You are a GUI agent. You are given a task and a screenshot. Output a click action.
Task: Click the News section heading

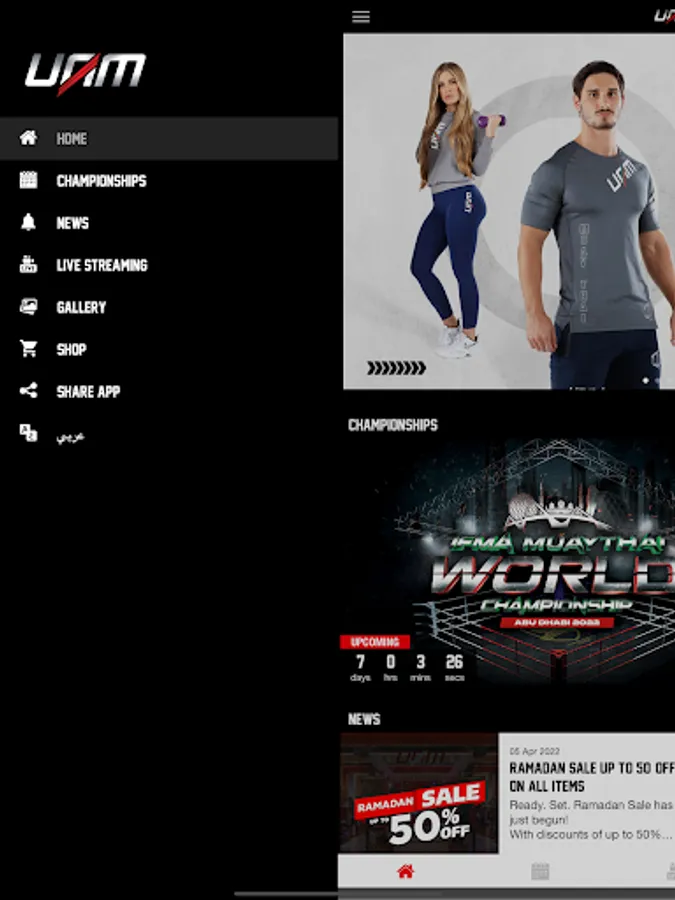coord(364,719)
